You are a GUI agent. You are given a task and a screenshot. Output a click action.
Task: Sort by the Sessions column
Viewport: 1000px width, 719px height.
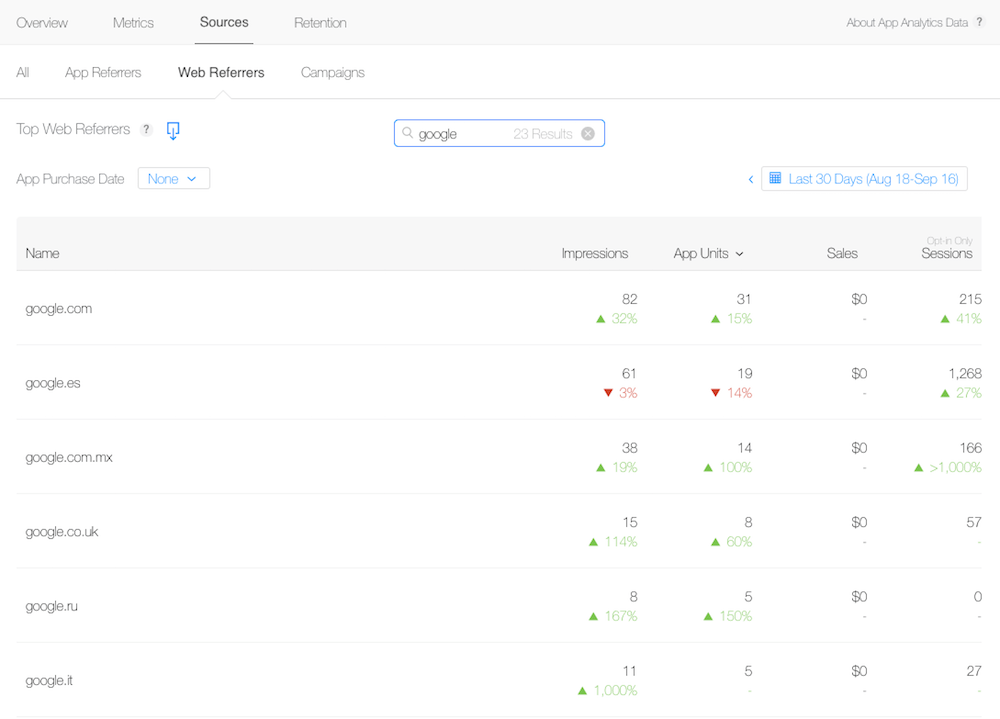(x=946, y=253)
